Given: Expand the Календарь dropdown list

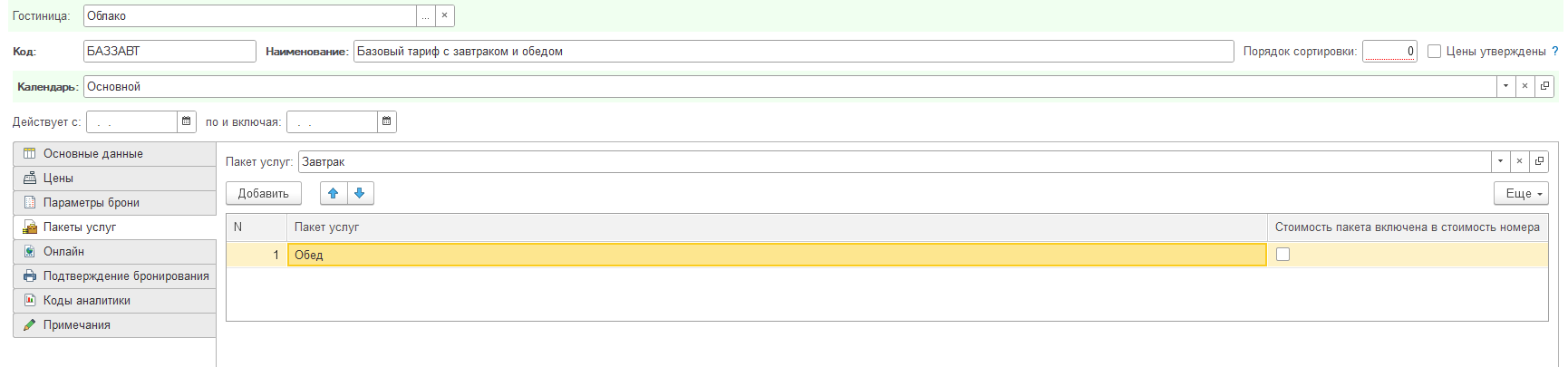Looking at the screenshot, I should [x=1505, y=86].
